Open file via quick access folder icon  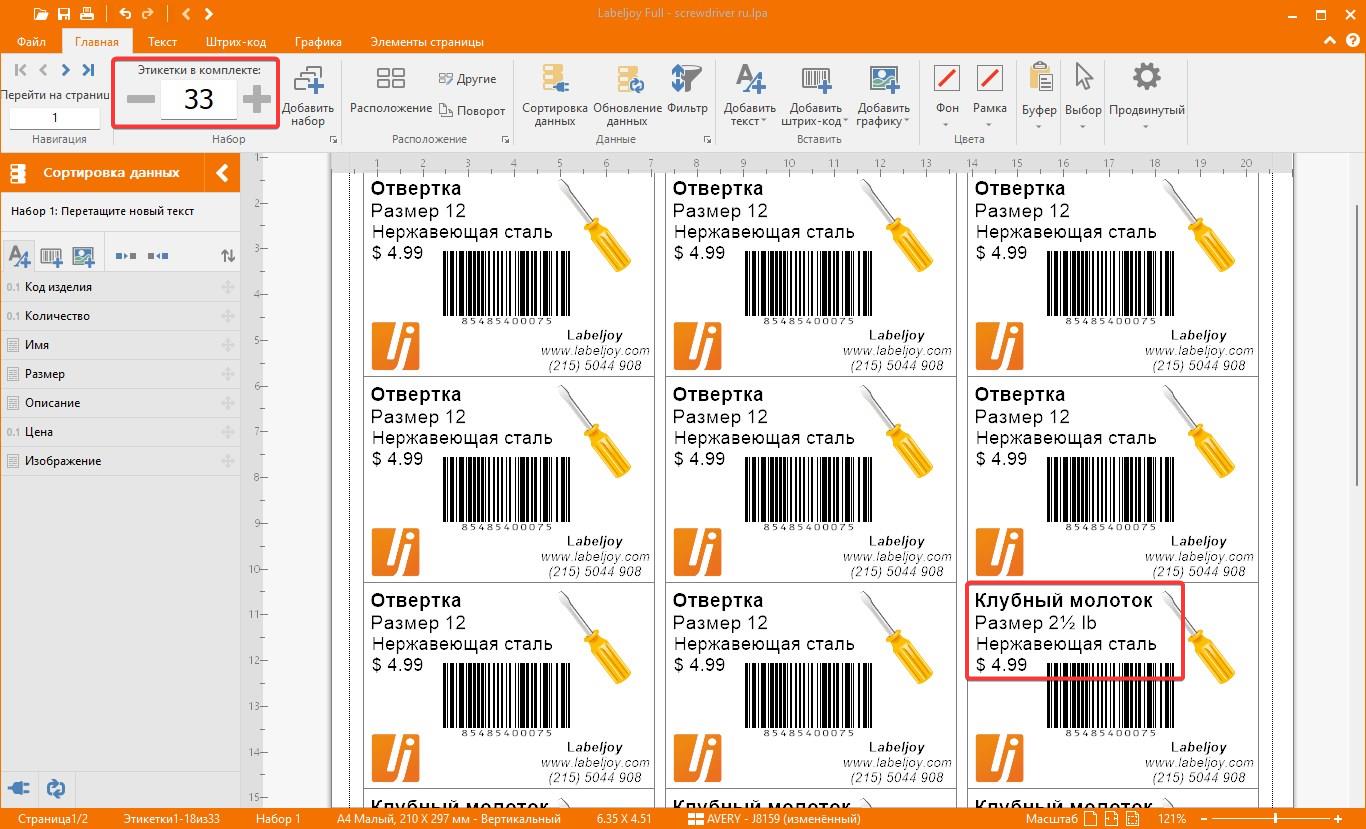[41, 14]
